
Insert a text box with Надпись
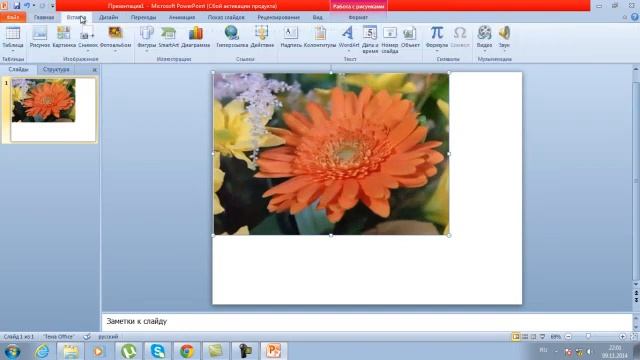(291, 37)
